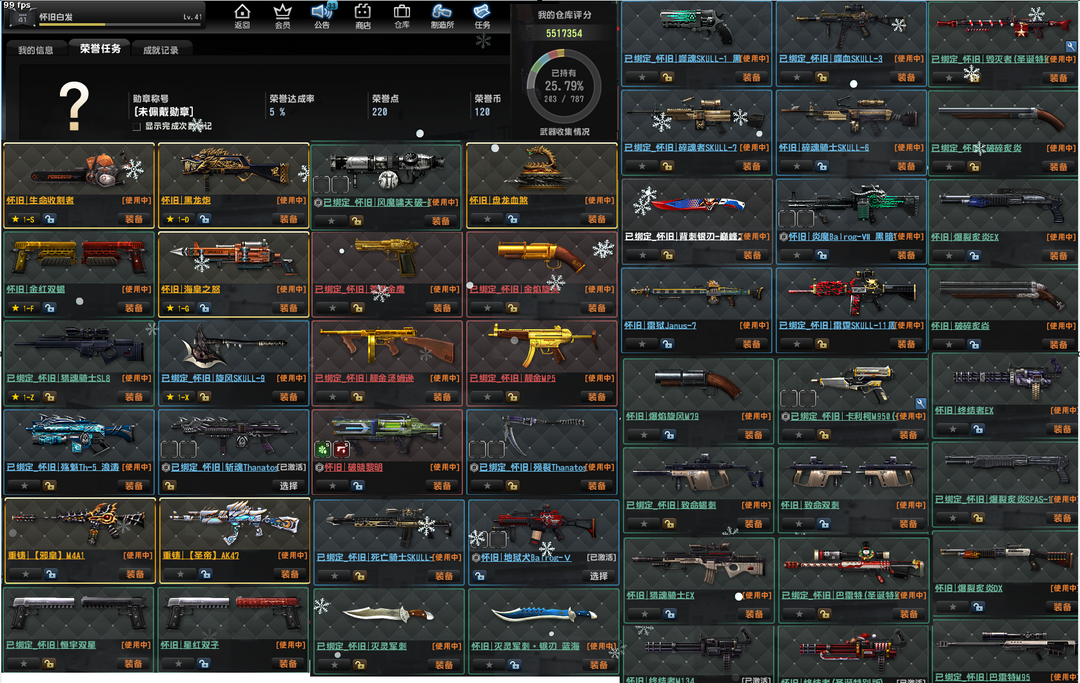Screen dimensions: 1080x683
Task: Click the player experience progress bar
Action: [121, 25]
